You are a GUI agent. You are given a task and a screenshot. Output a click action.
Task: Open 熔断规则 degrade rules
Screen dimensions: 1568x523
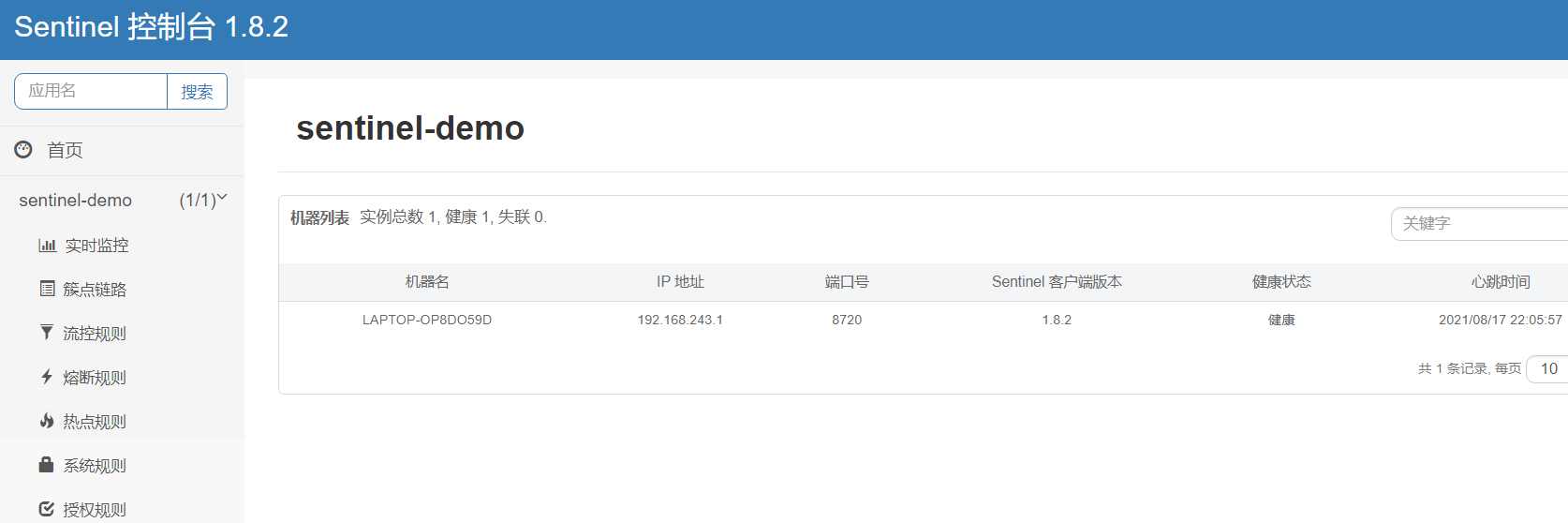coord(95,378)
